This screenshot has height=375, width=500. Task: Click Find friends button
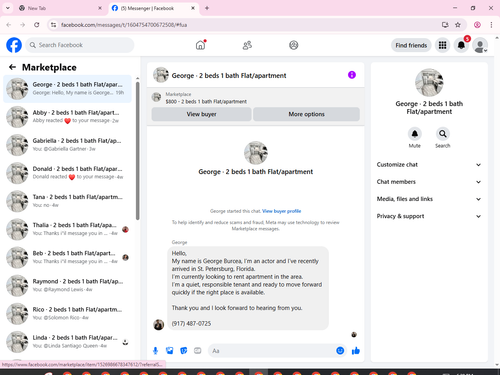click(411, 45)
